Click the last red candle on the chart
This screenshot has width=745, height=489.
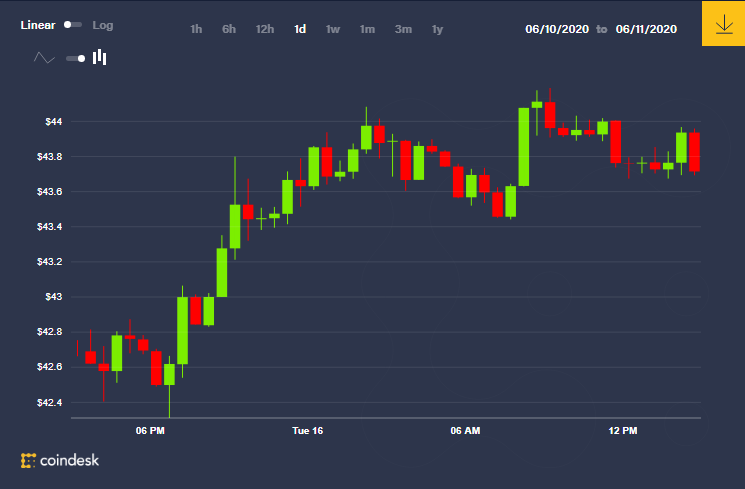694,152
